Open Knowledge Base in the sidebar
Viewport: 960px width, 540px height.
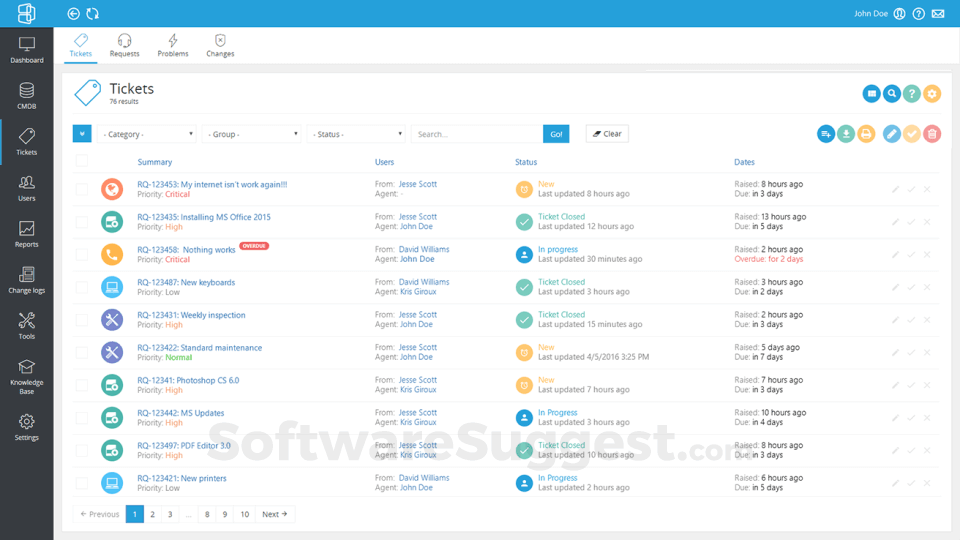tap(26, 377)
